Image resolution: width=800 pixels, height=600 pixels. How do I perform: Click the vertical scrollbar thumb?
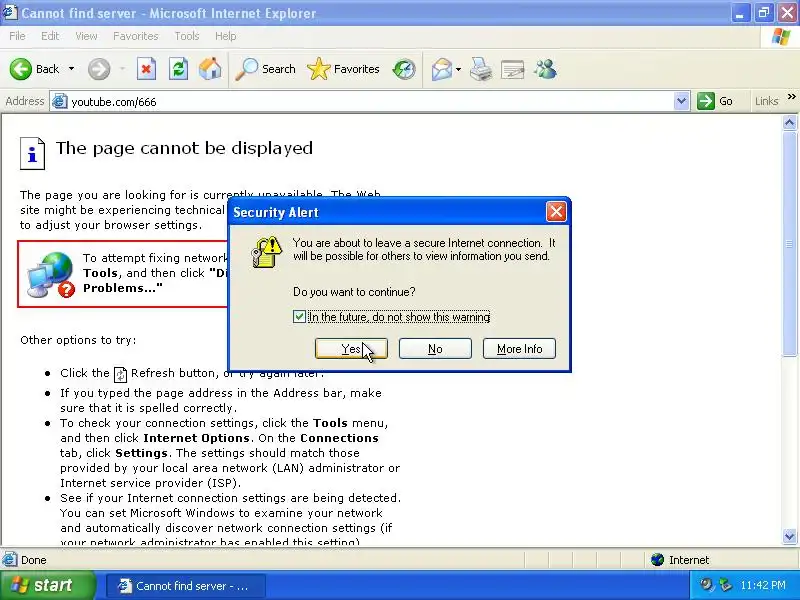[x=789, y=244]
